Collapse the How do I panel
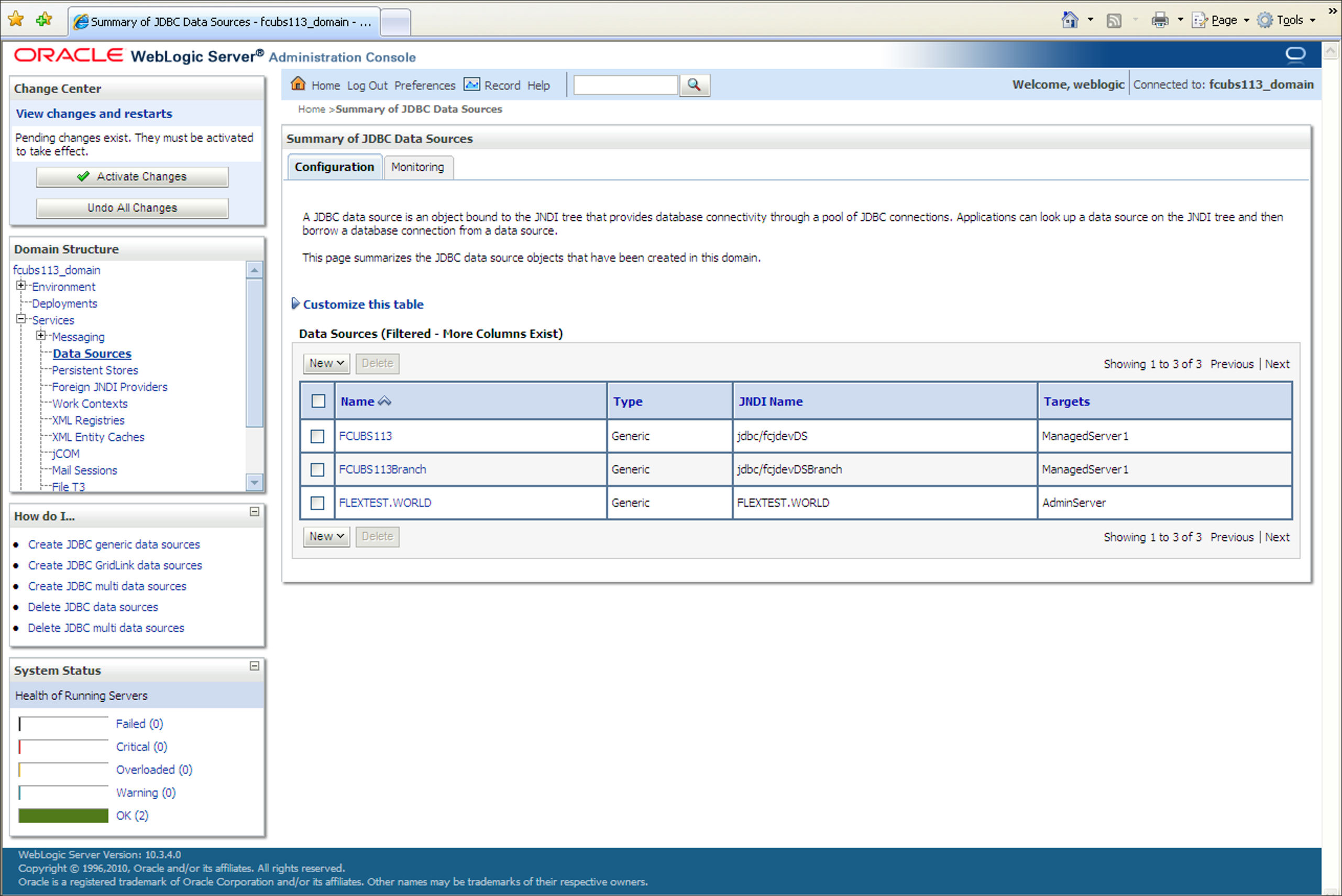Image resolution: width=1342 pixels, height=896 pixels. pyautogui.click(x=255, y=512)
